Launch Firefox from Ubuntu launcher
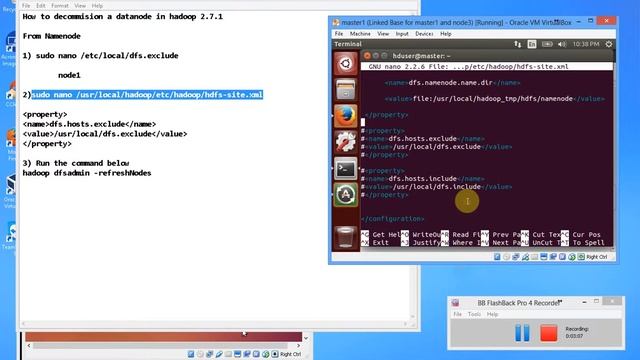The width and height of the screenshot is (640, 360). coord(345,116)
